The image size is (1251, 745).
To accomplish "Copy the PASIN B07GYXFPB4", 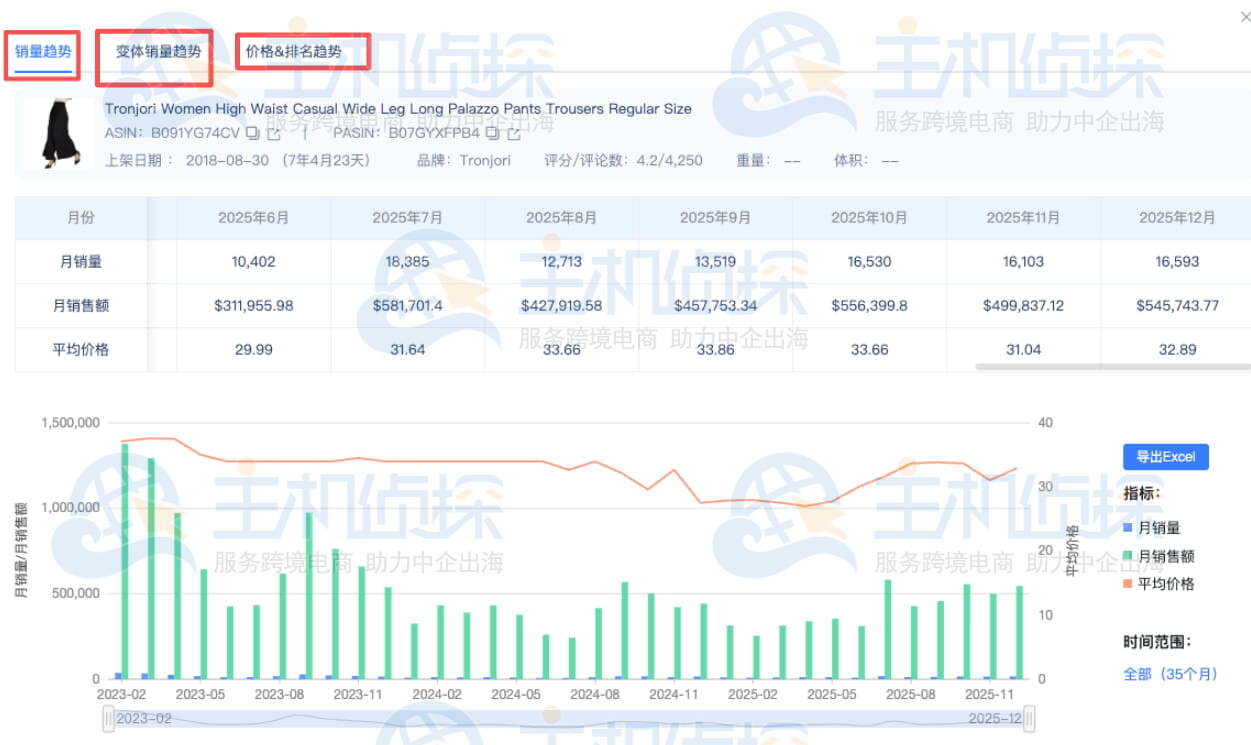I will [x=493, y=133].
